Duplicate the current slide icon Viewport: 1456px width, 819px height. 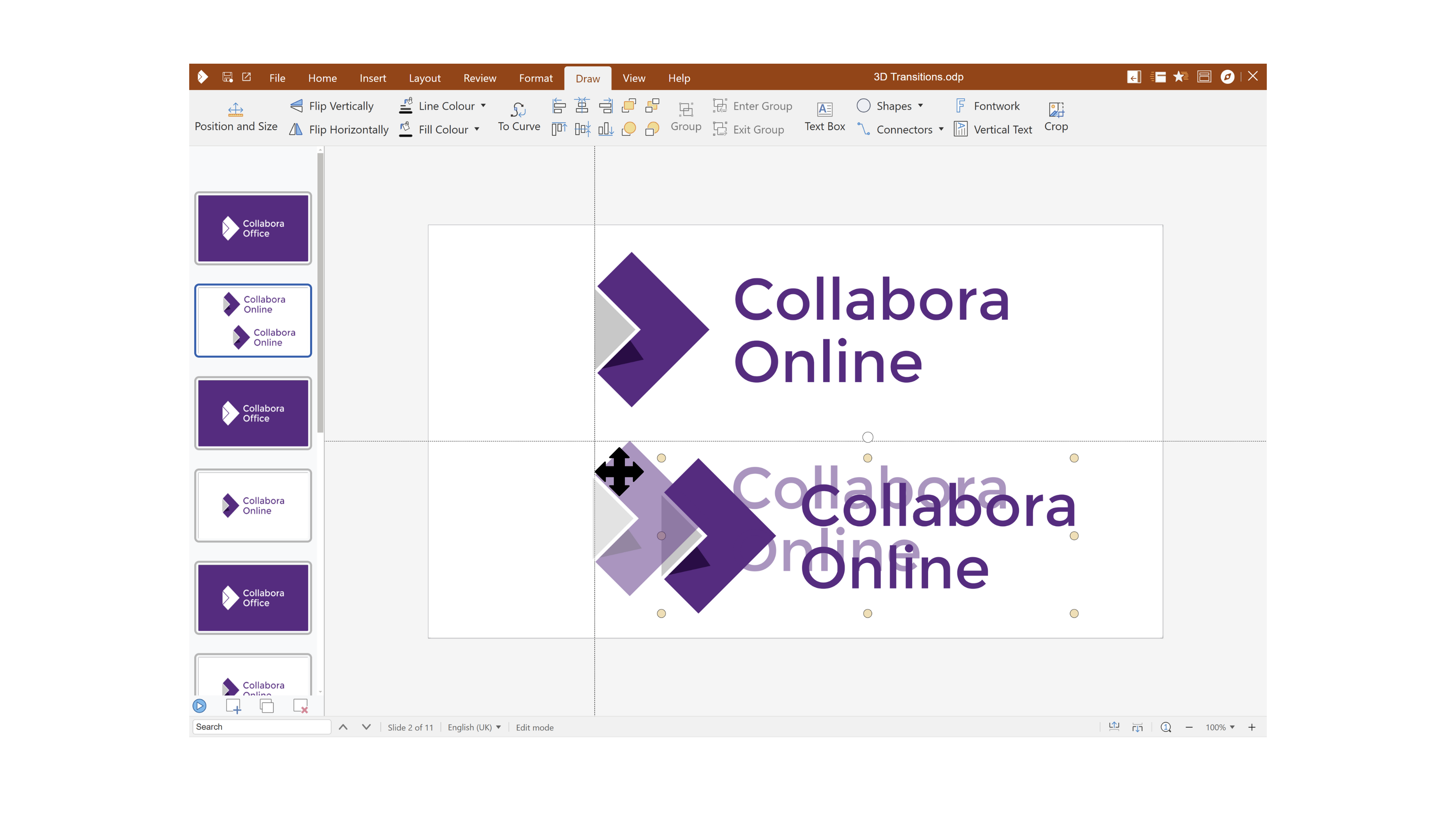[267, 705]
